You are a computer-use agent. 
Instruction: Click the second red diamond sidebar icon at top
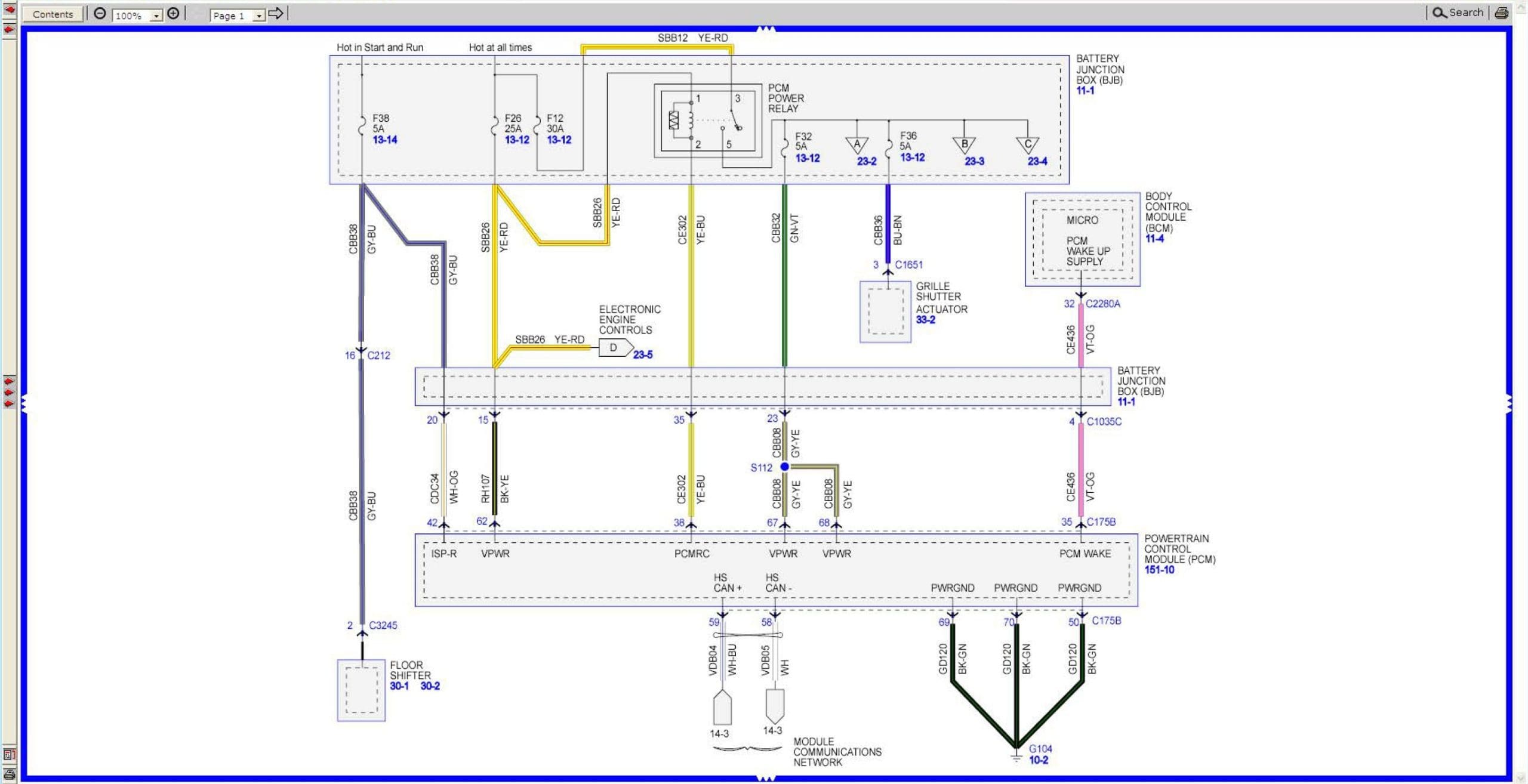point(9,29)
